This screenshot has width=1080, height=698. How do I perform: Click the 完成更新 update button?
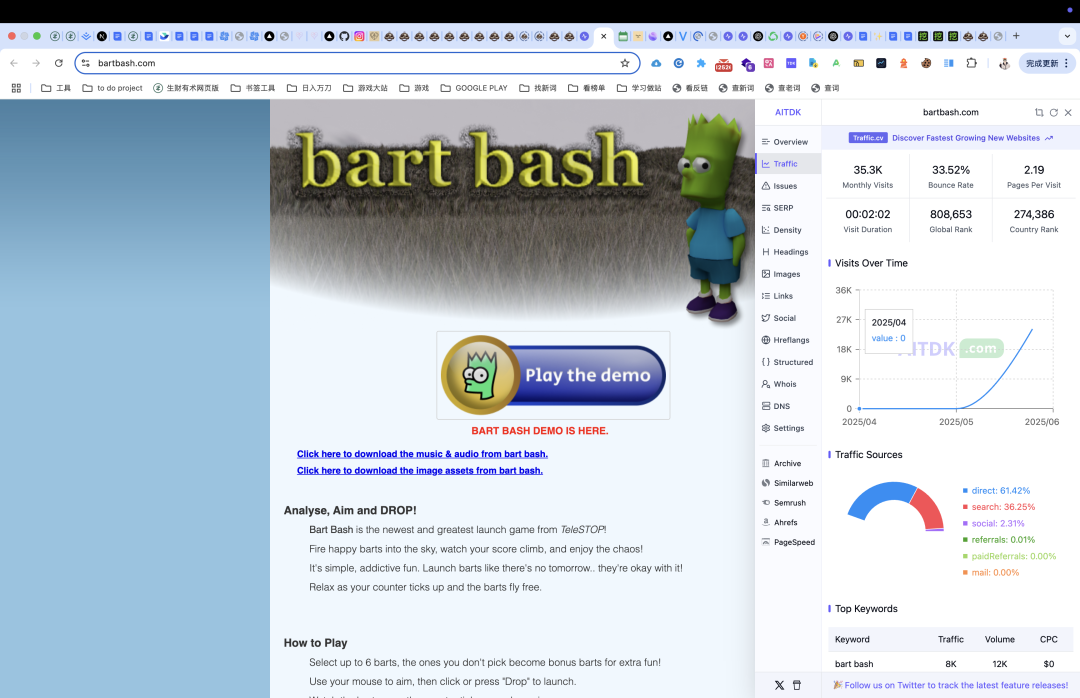click(x=1046, y=63)
